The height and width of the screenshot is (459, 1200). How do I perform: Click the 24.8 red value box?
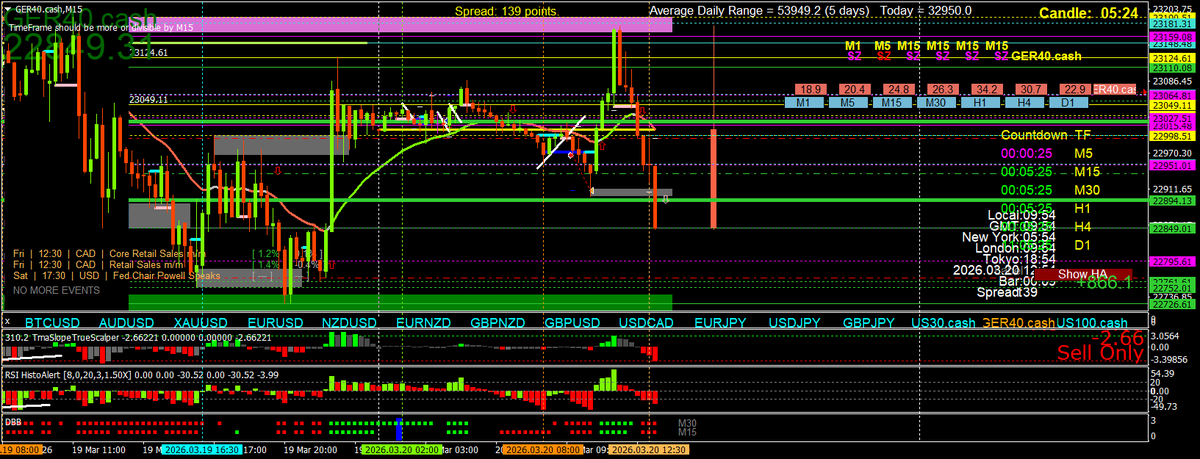tap(899, 89)
